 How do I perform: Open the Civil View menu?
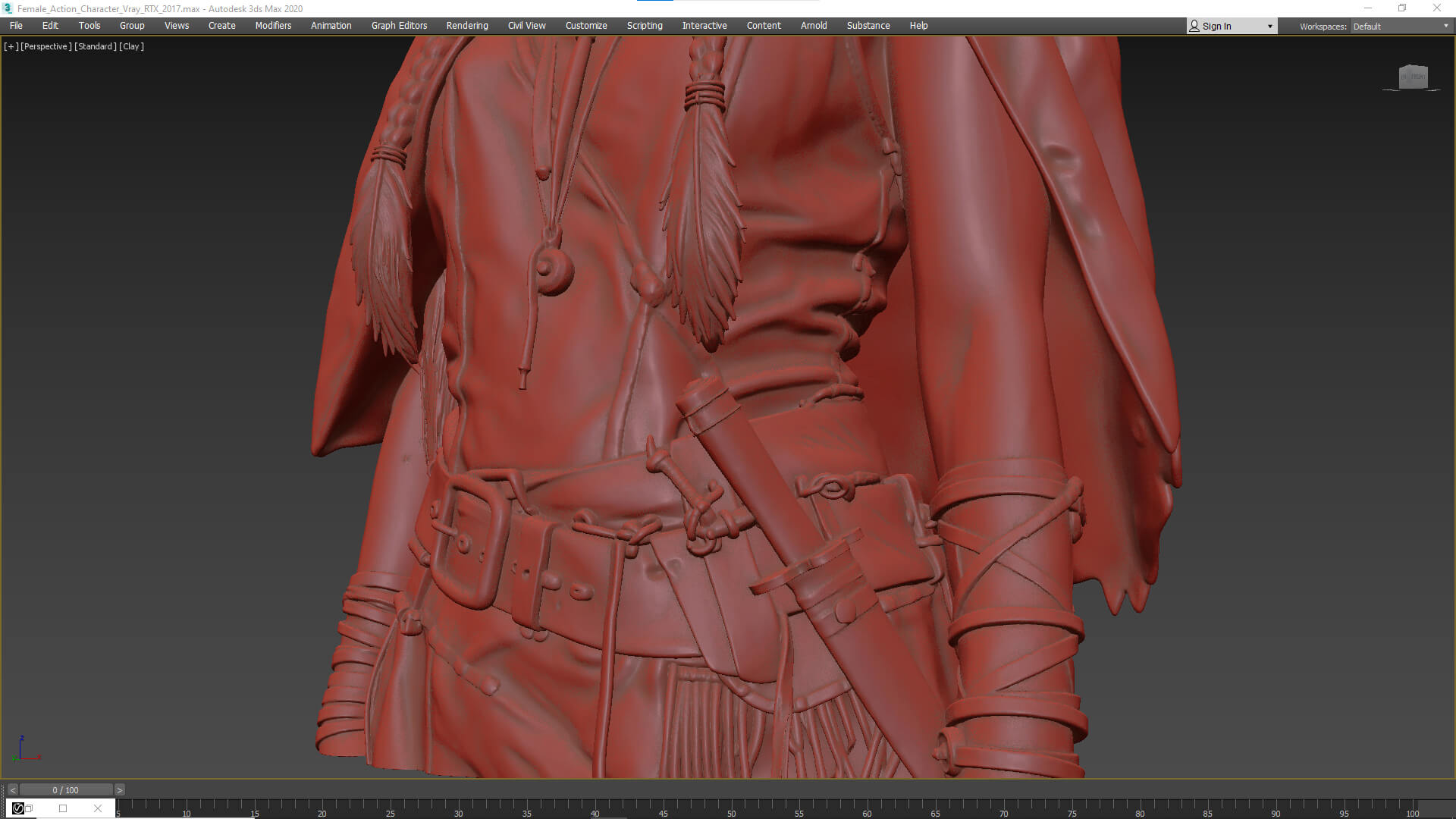(527, 26)
